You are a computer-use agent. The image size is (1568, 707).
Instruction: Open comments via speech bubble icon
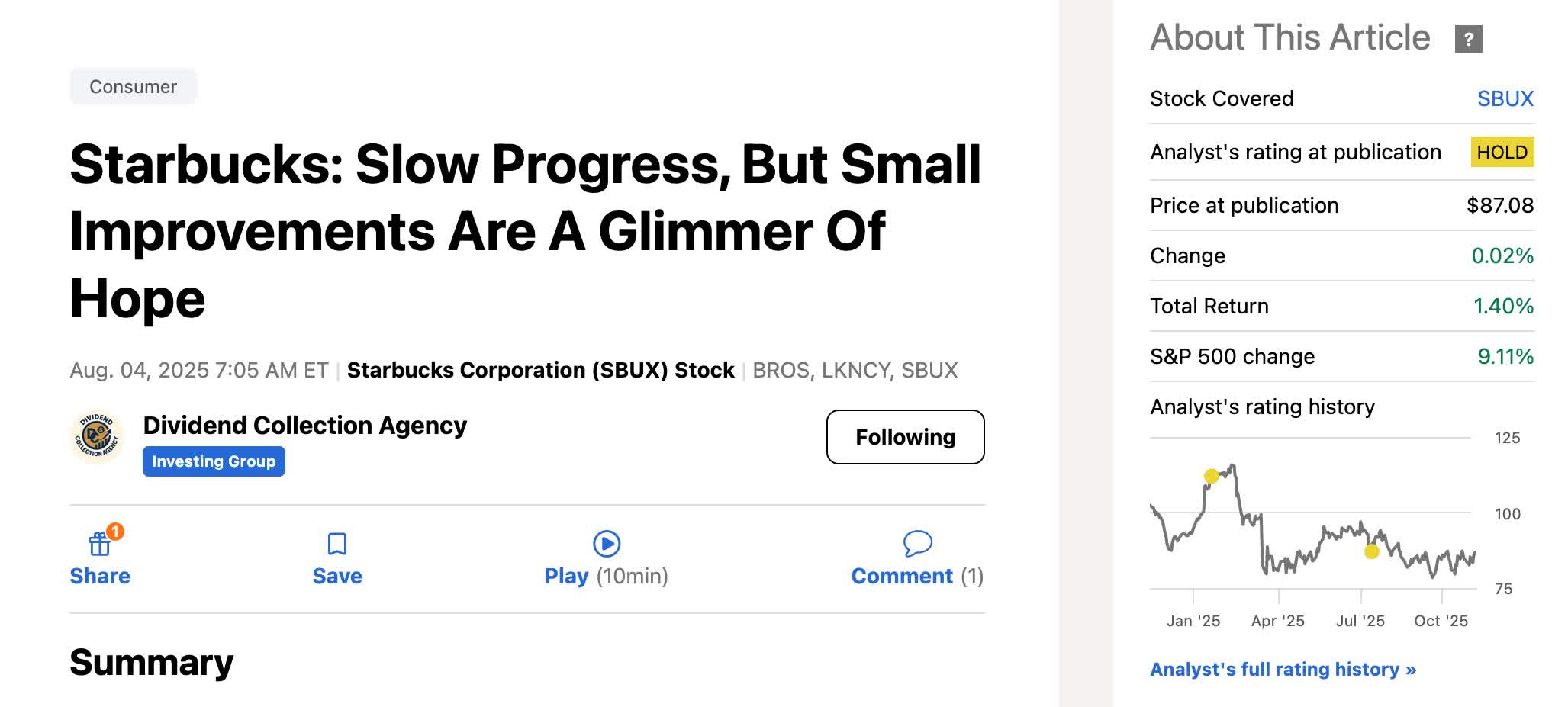tap(917, 543)
